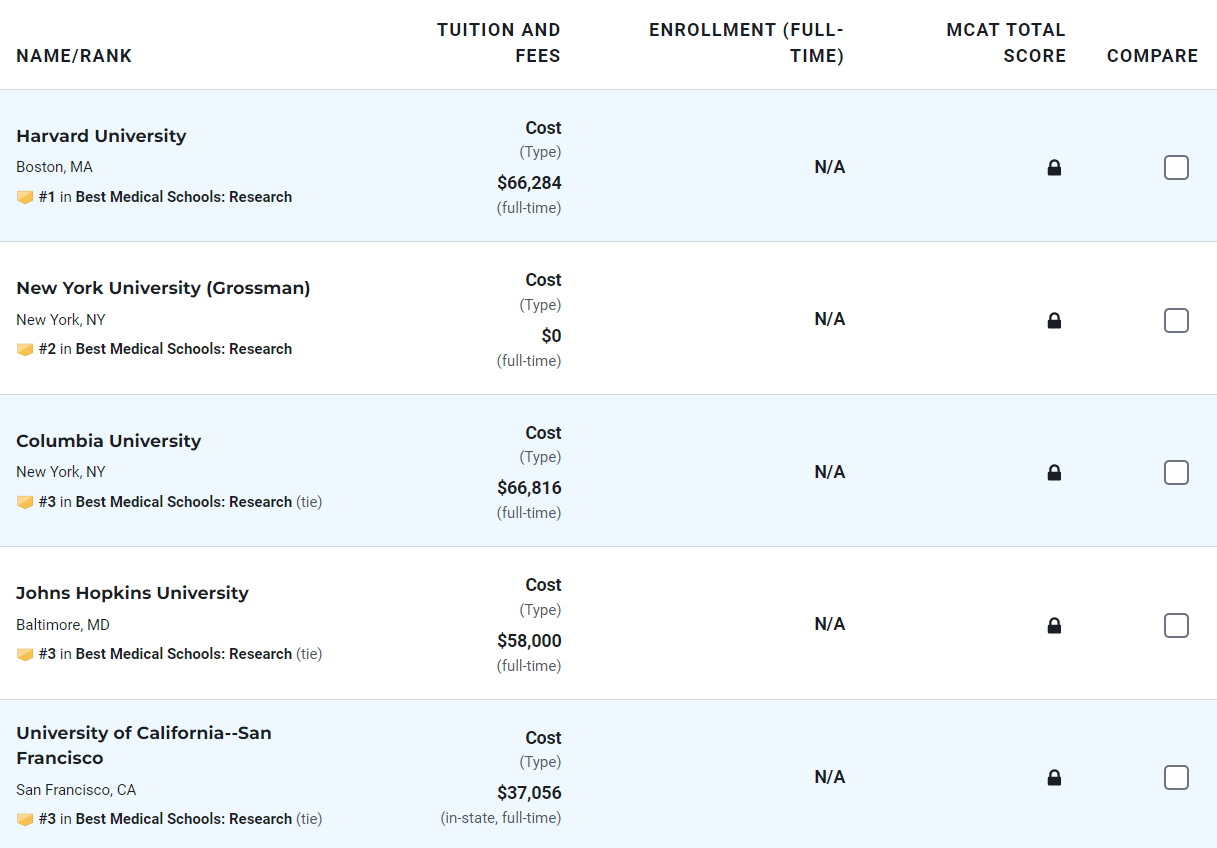Click Harvard's MCAT score lock icon
Screen dimensions: 1217x848
(1054, 168)
